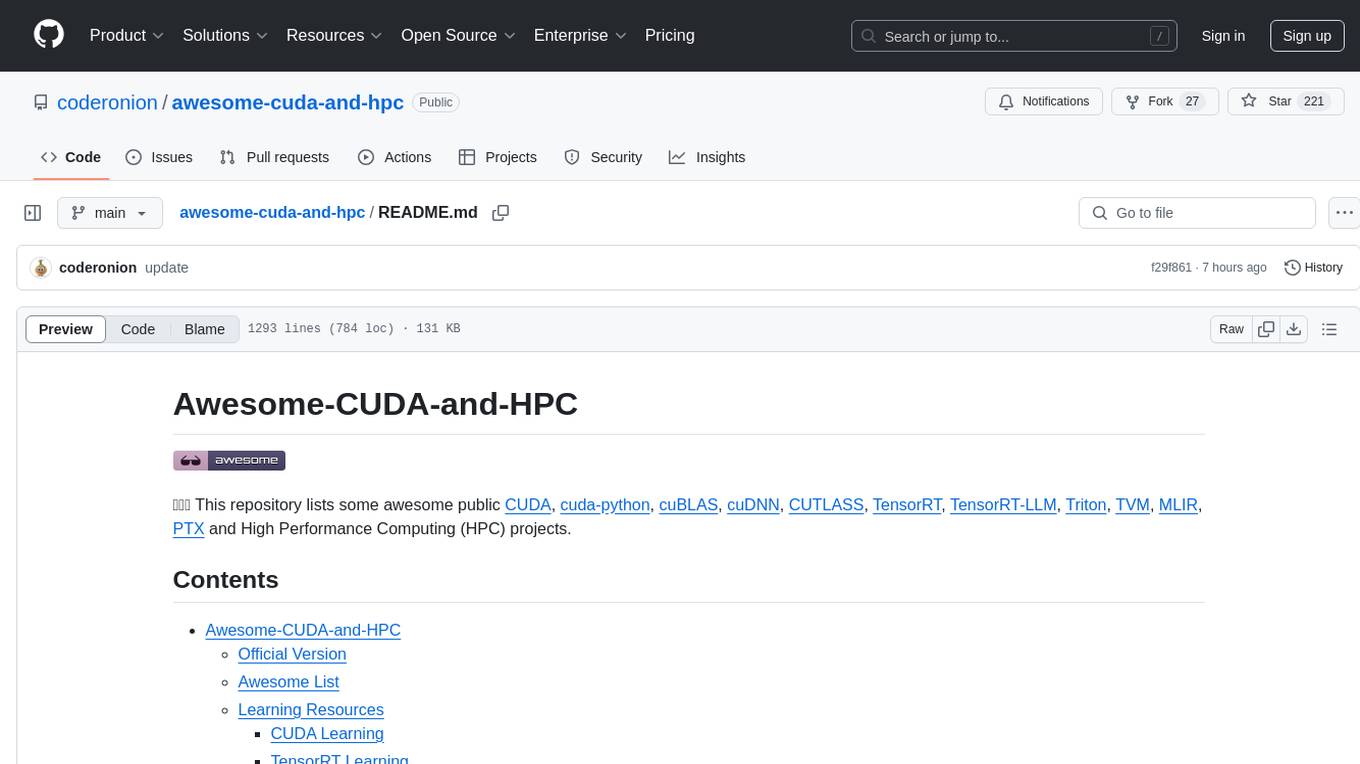The width and height of the screenshot is (1360, 764).
Task: Switch to the Security tab
Action: [x=603, y=157]
